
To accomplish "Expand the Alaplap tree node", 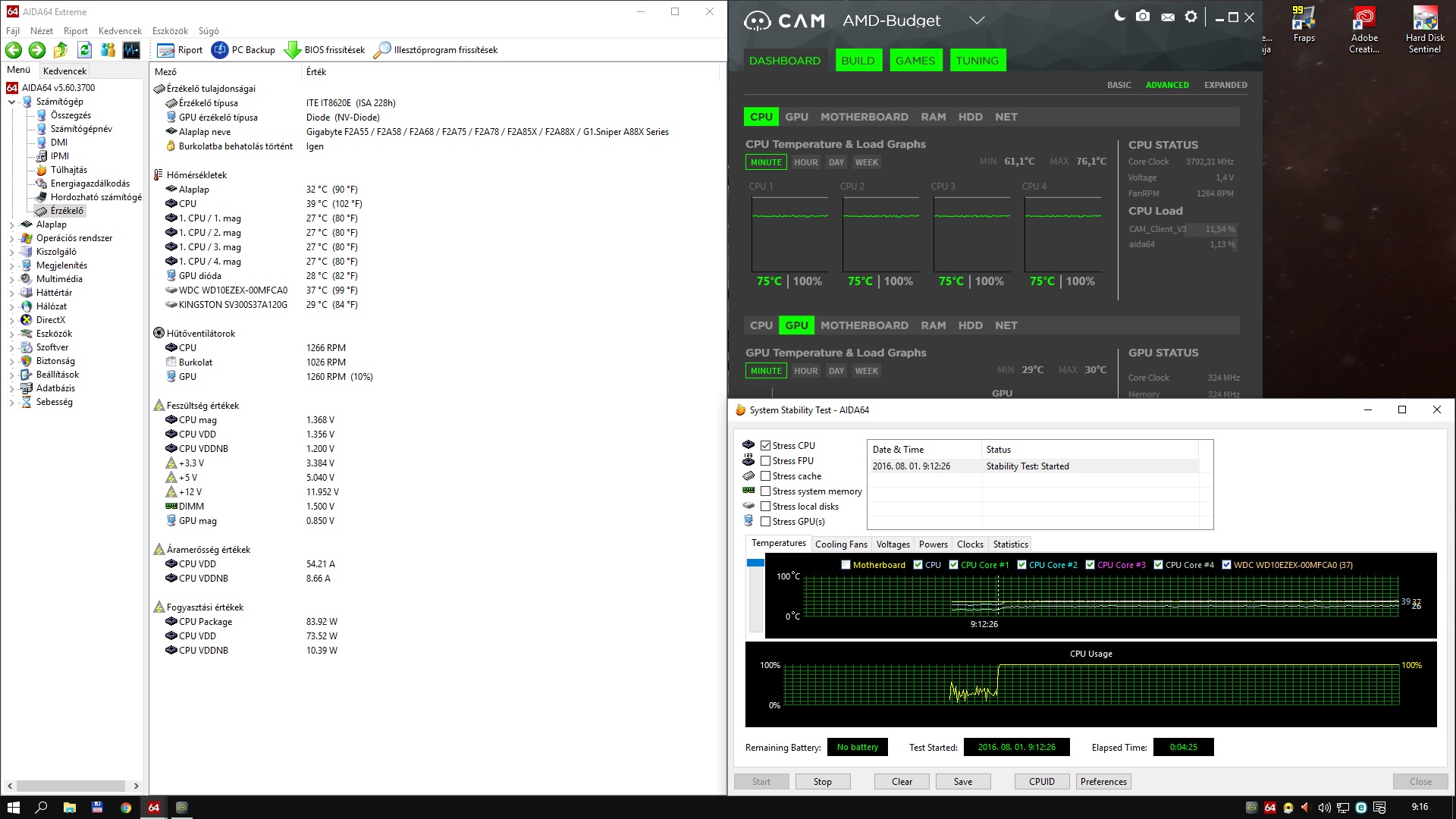I will (x=11, y=224).
